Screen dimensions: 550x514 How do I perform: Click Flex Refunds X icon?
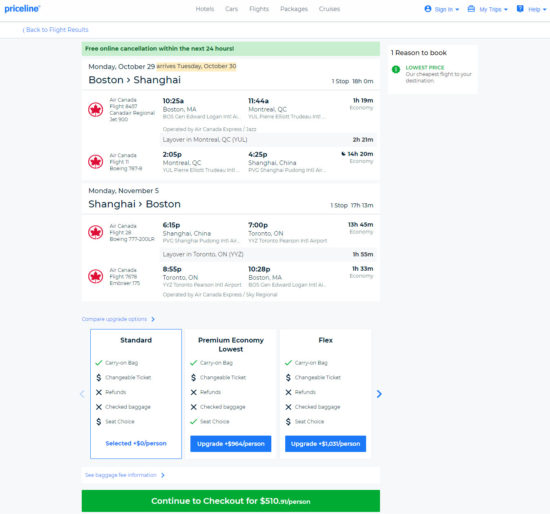point(288,392)
